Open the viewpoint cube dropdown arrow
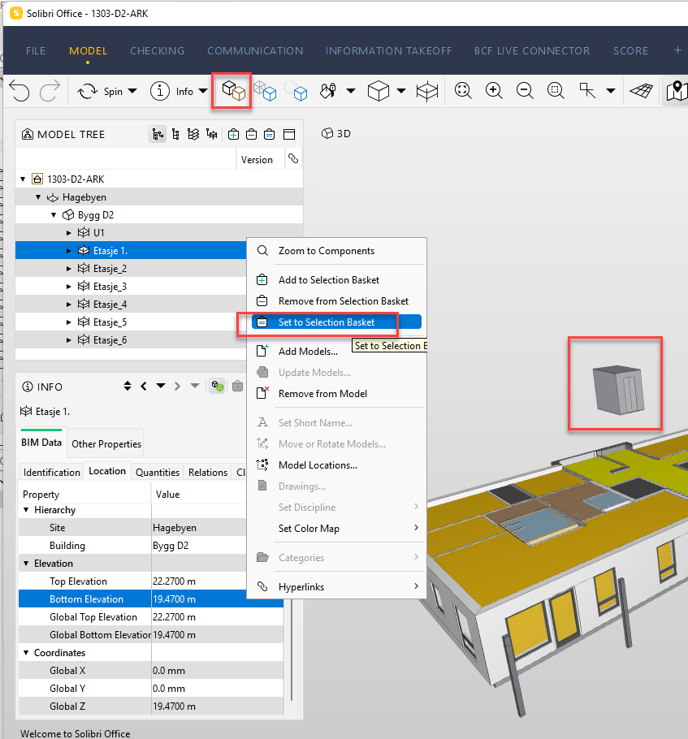 401,91
